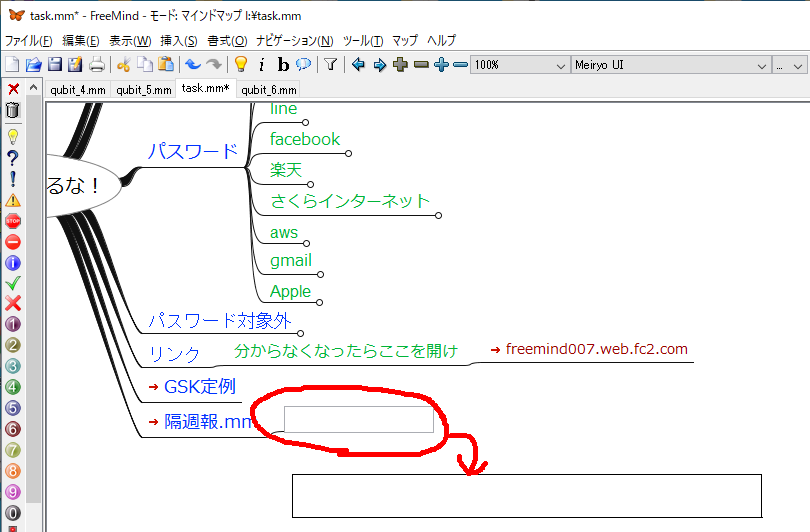
Task: Click the trash can remove-icons button
Action: pyautogui.click(x=13, y=109)
